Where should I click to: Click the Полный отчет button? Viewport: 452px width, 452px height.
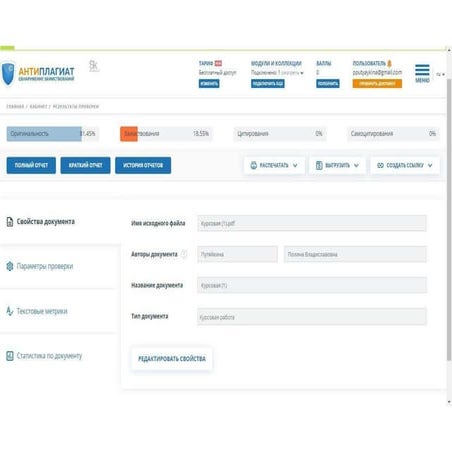31,165
